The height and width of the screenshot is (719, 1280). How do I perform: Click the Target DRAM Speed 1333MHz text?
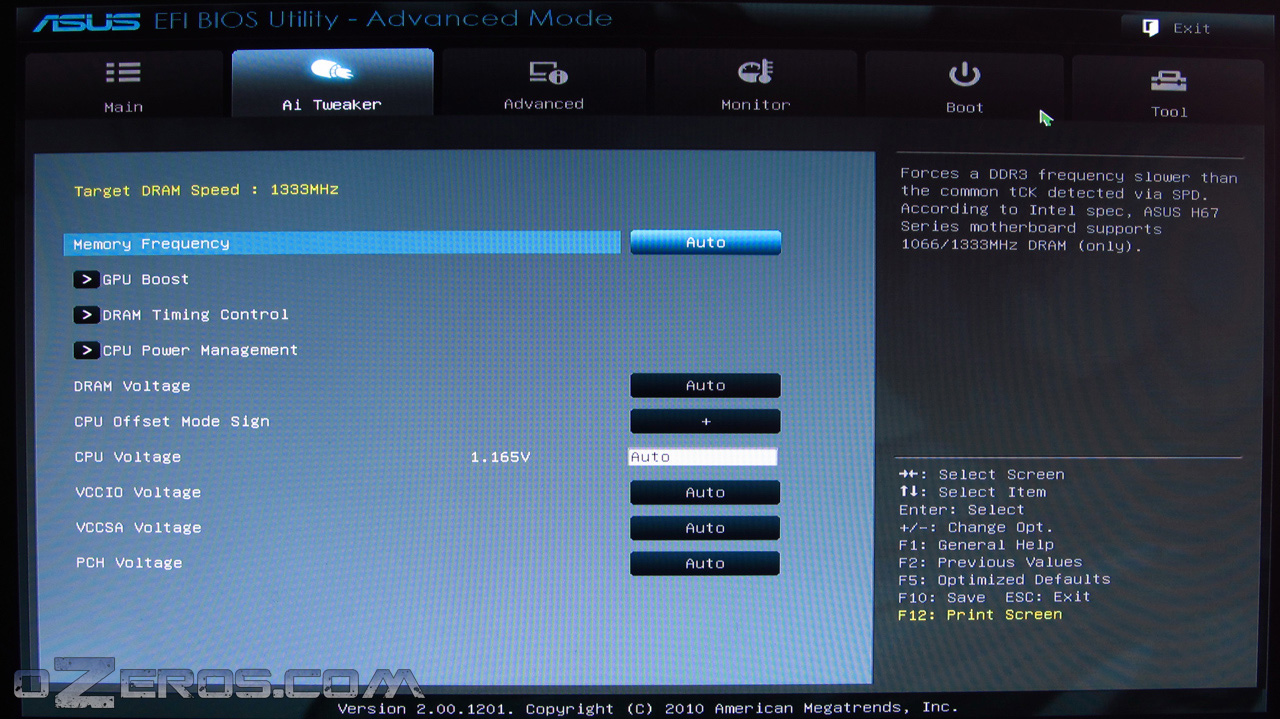pyautogui.click(x=206, y=190)
